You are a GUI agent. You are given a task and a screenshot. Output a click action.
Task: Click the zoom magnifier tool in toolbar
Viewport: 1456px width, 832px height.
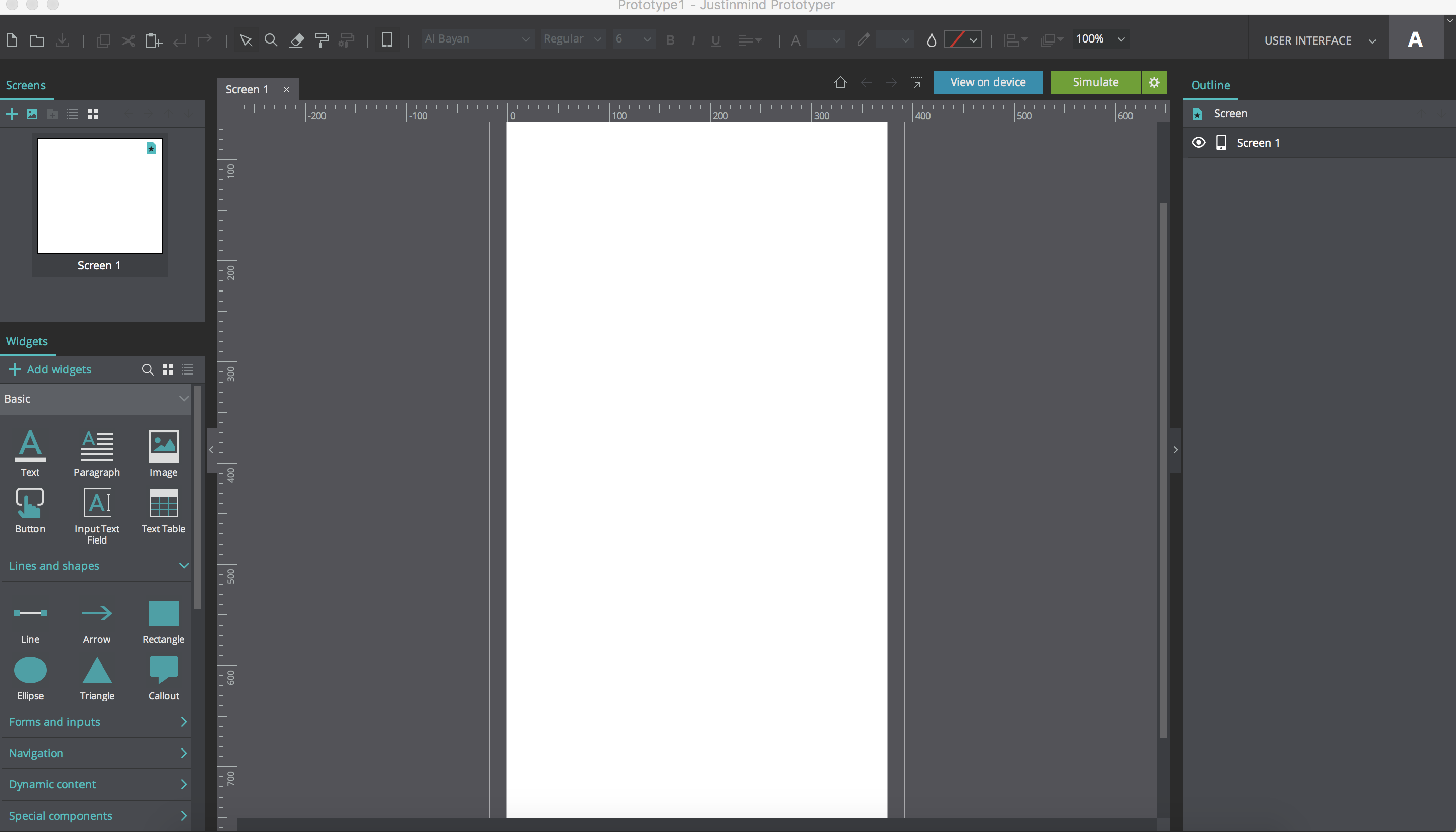271,40
